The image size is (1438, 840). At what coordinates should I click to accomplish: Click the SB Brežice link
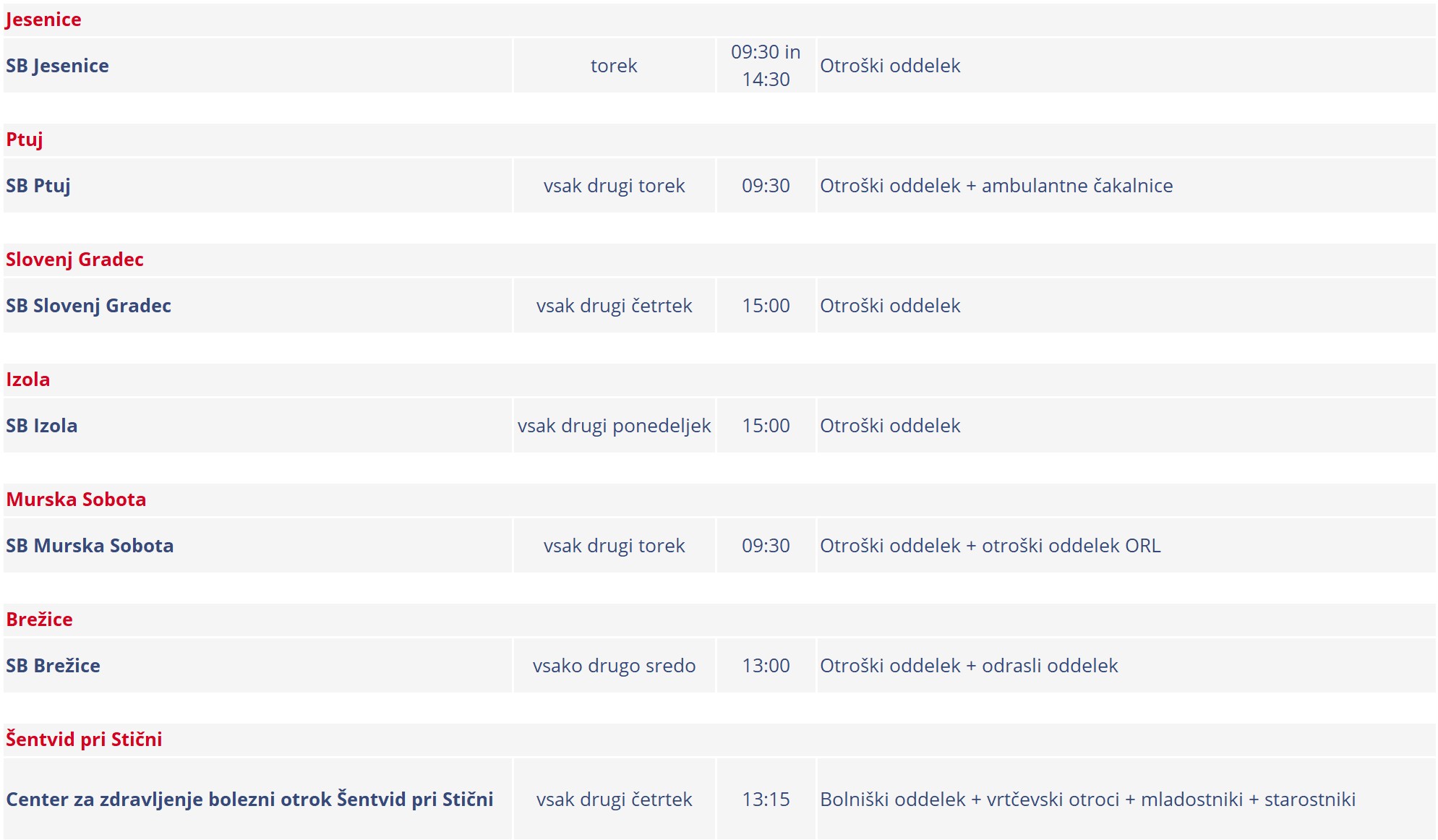pyautogui.click(x=54, y=666)
